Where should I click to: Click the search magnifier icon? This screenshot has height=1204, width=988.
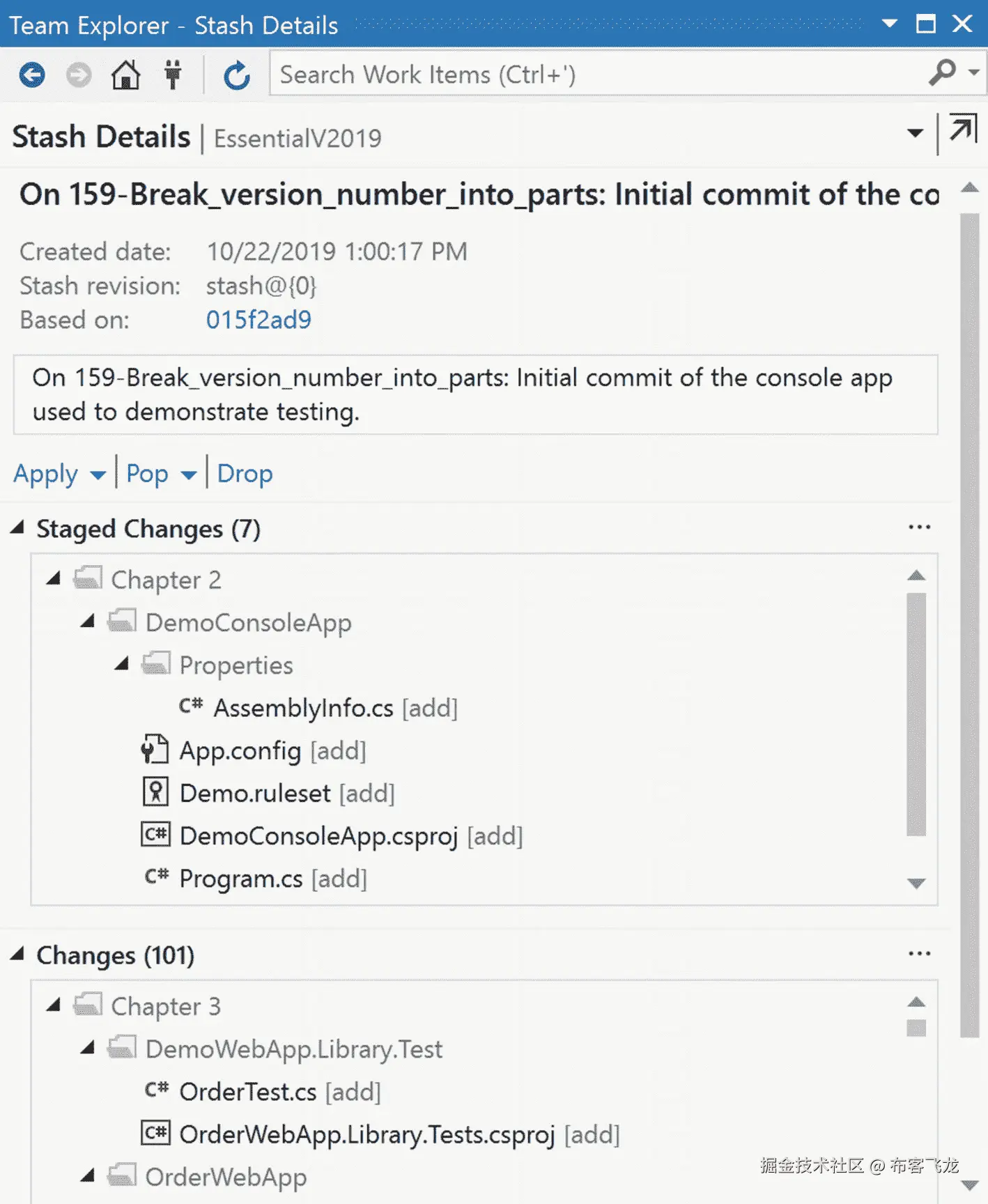(x=943, y=72)
